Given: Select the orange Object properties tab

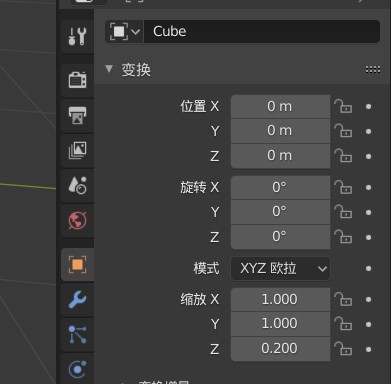Looking at the screenshot, I should click(77, 265).
